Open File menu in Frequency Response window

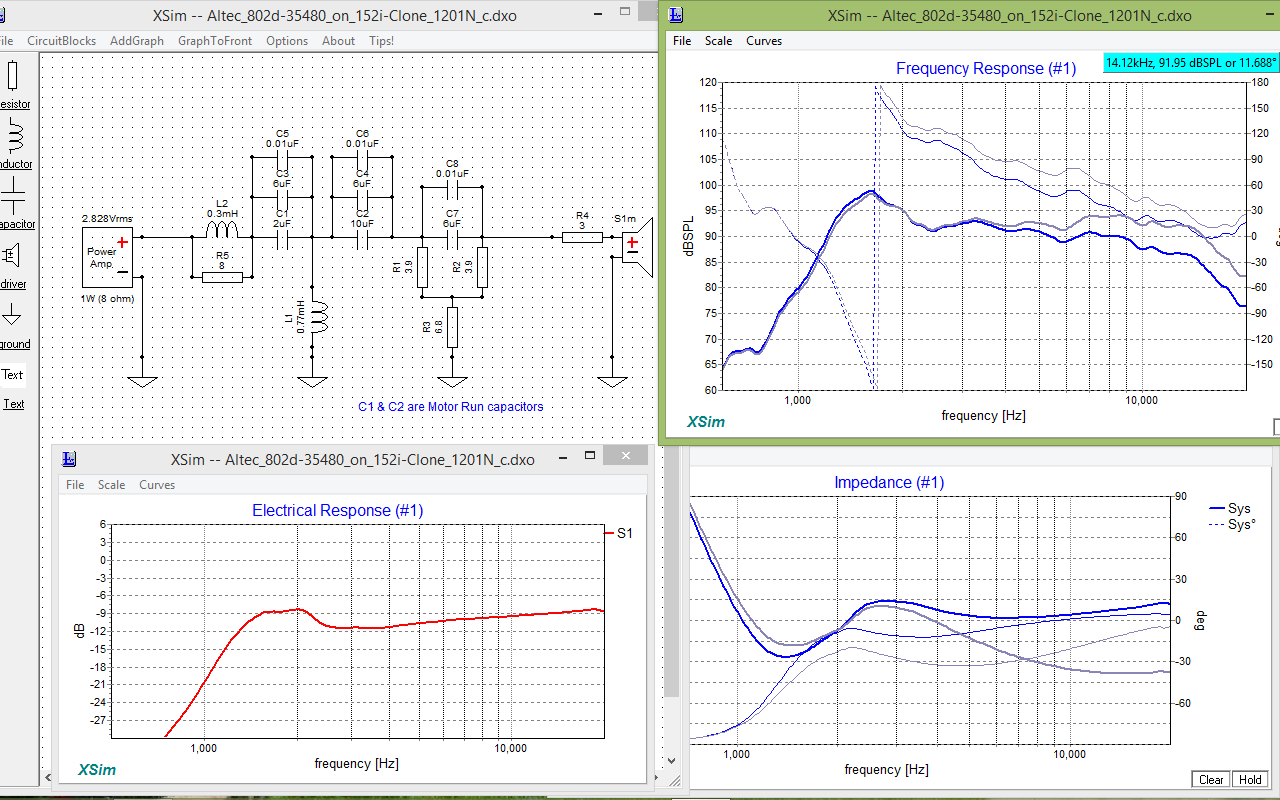coord(682,41)
